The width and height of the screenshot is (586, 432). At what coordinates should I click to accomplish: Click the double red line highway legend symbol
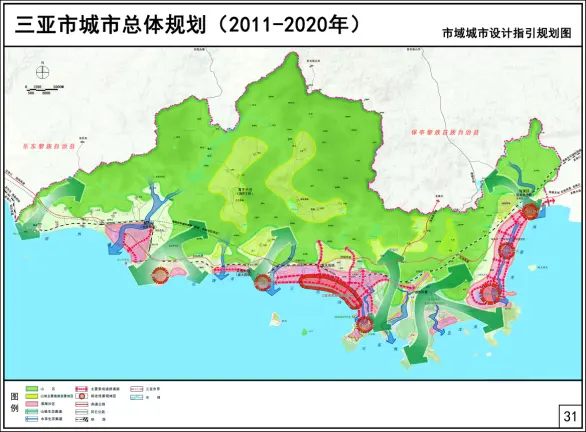81,404
